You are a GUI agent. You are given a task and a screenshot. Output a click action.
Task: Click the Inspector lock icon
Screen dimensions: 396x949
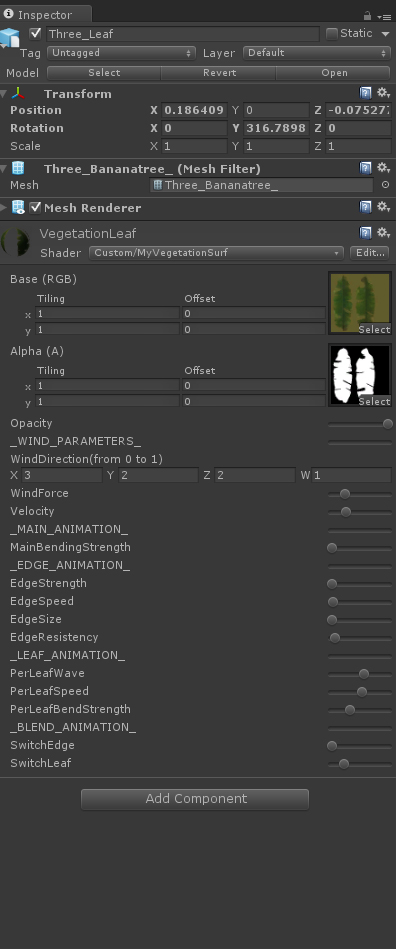(367, 16)
